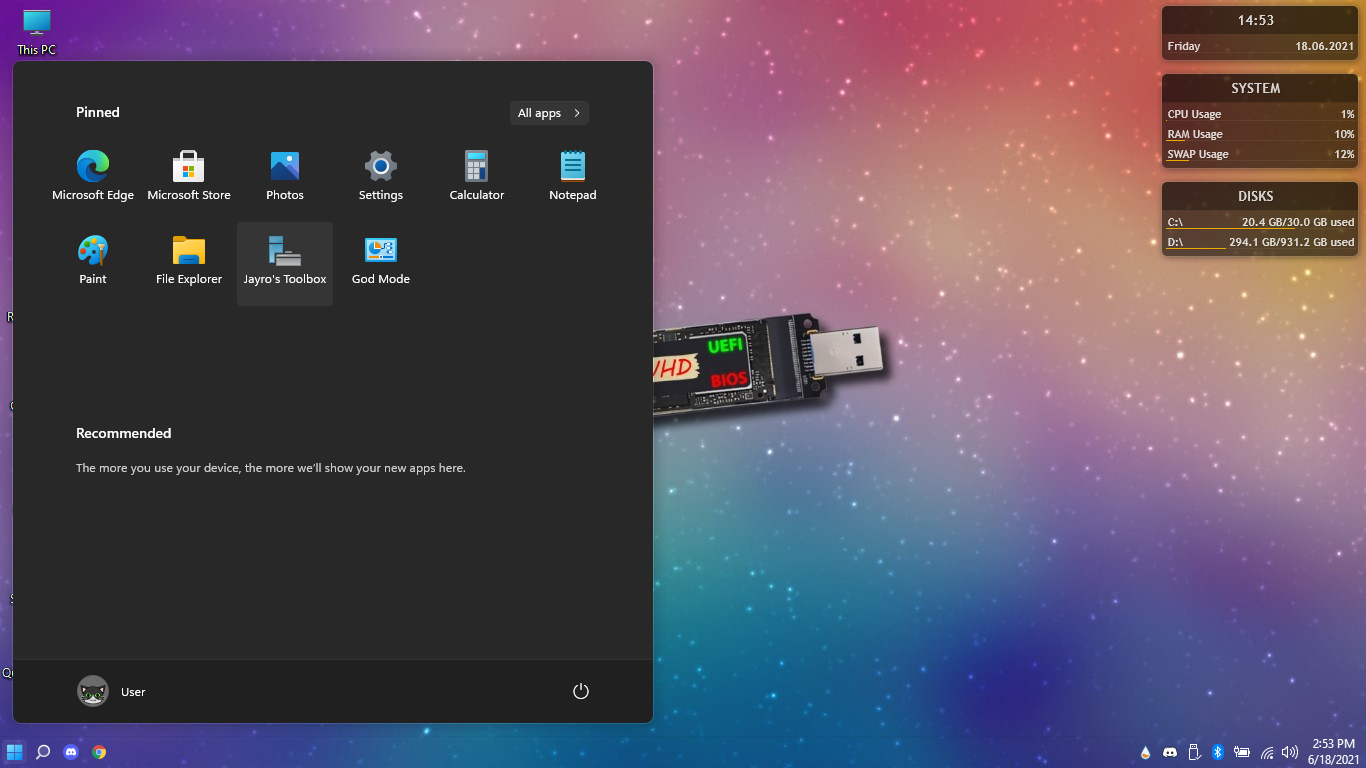Launch Paint from the Start menu
Screen dimensions: 1366x768
pos(93,260)
